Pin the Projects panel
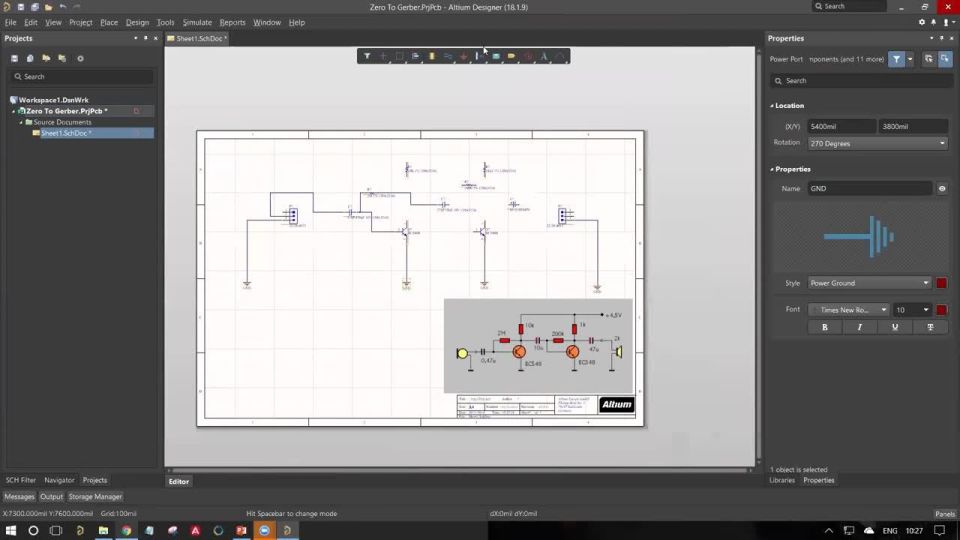This screenshot has height=540, width=960. tap(146, 38)
